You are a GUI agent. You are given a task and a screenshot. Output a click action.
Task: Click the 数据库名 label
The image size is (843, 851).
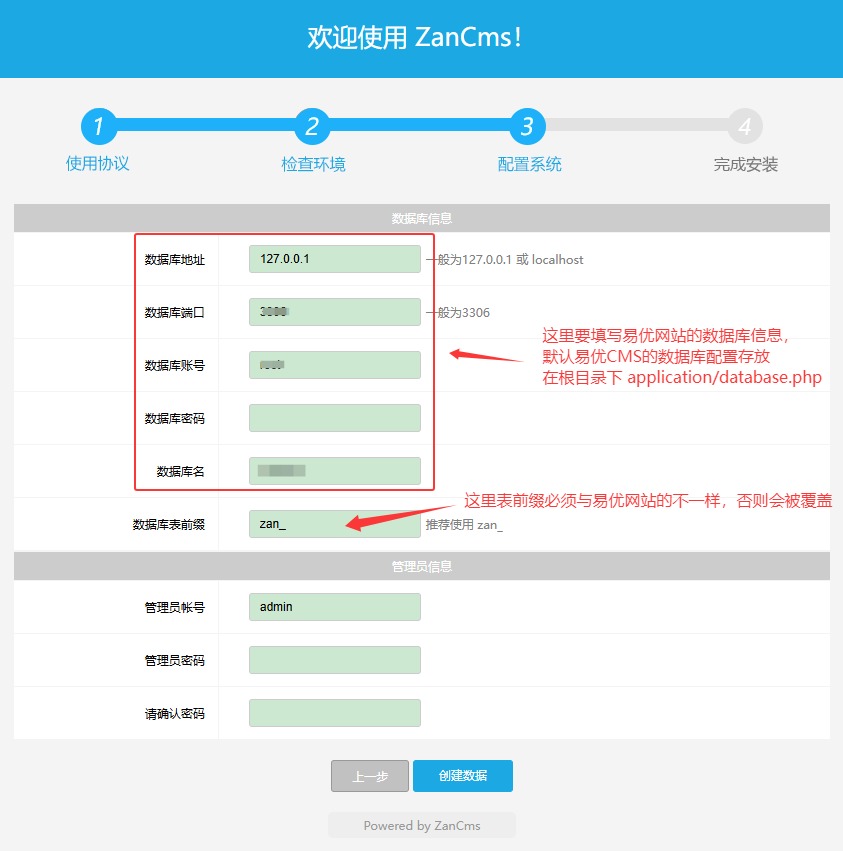pyautogui.click(x=181, y=472)
